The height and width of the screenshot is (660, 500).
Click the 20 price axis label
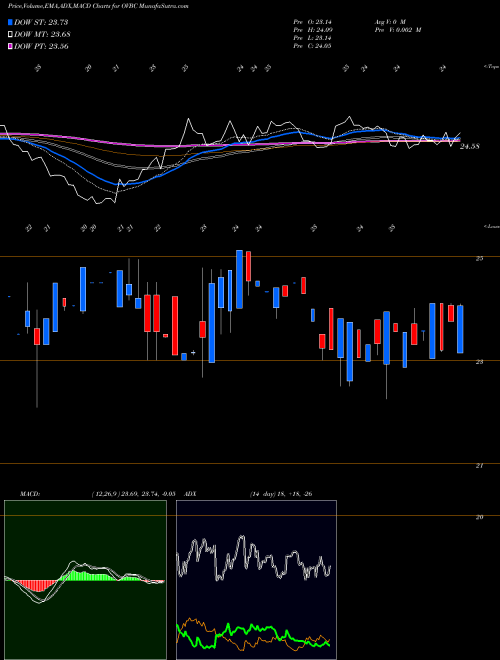(479, 518)
